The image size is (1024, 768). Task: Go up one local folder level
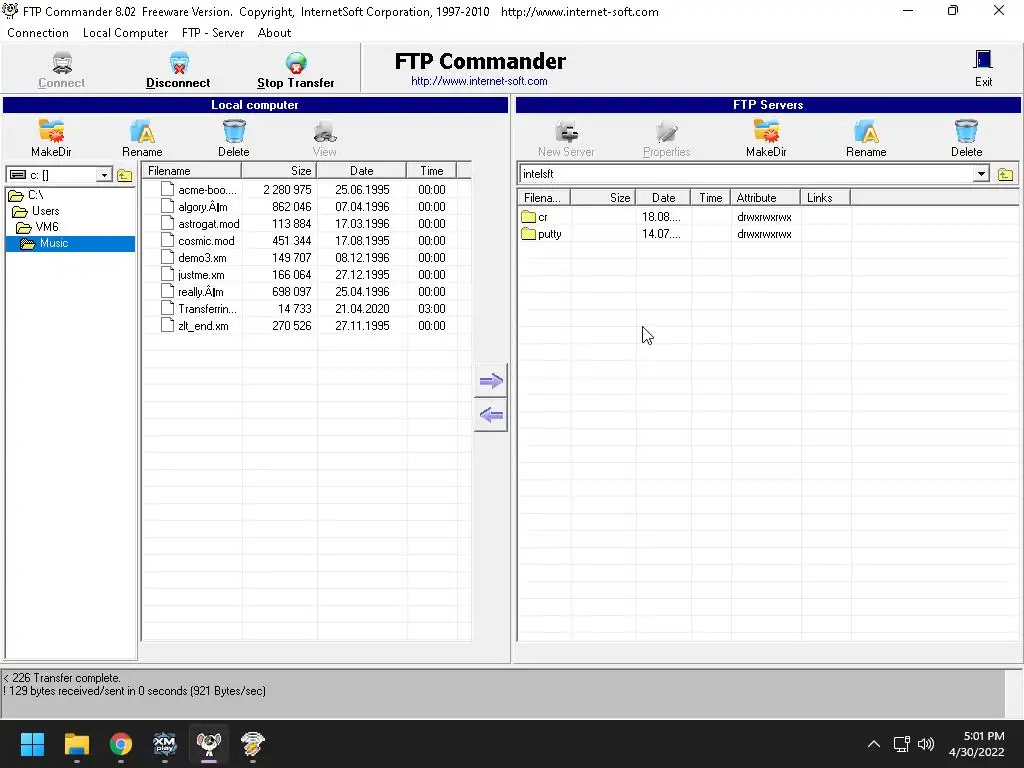pos(124,175)
